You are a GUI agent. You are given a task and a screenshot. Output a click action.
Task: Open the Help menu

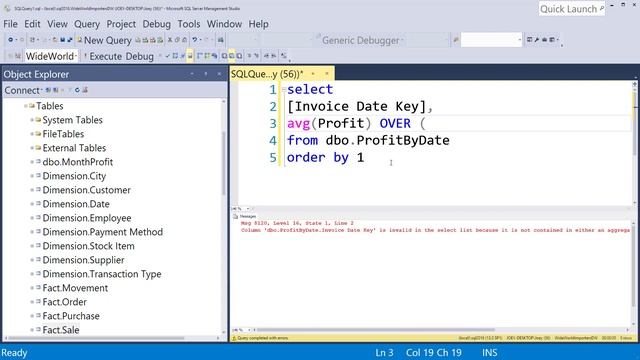tap(258, 24)
